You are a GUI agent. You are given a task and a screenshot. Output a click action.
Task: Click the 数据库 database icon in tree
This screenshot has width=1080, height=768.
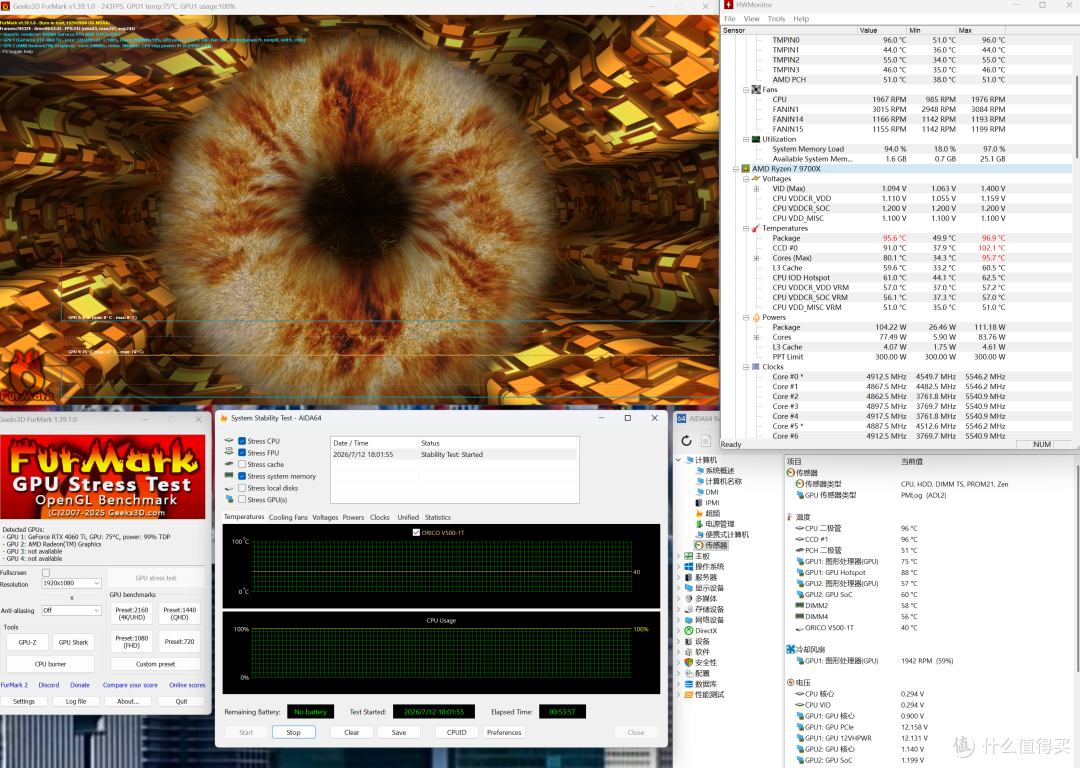coord(688,684)
